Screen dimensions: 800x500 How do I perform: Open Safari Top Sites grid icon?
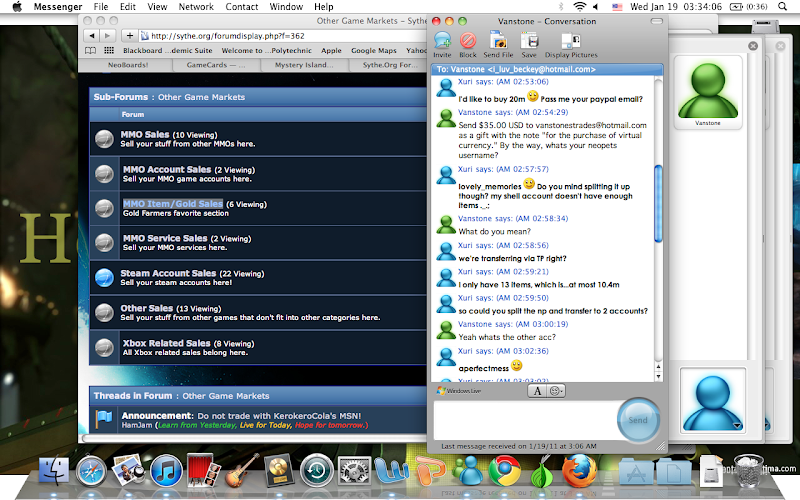(109, 51)
